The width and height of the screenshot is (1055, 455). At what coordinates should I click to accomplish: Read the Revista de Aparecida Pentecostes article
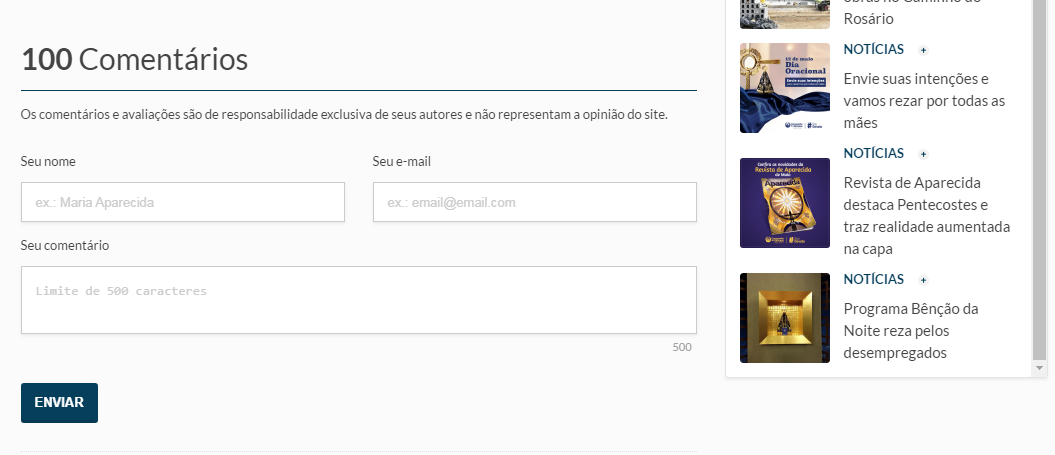(926, 216)
